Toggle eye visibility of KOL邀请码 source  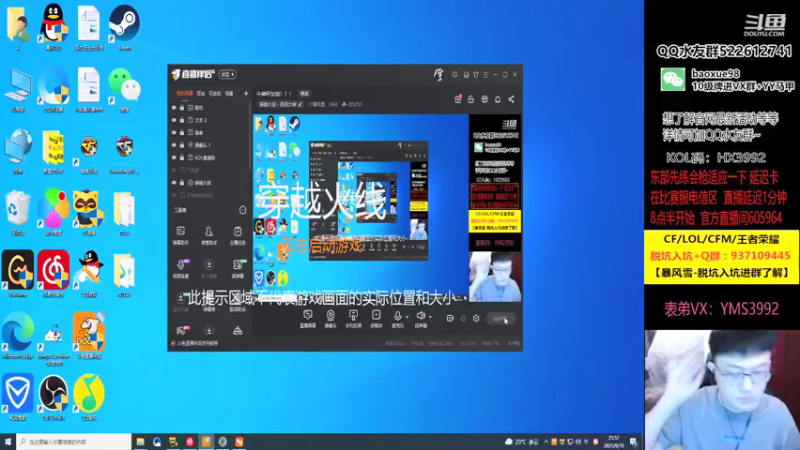click(x=174, y=158)
